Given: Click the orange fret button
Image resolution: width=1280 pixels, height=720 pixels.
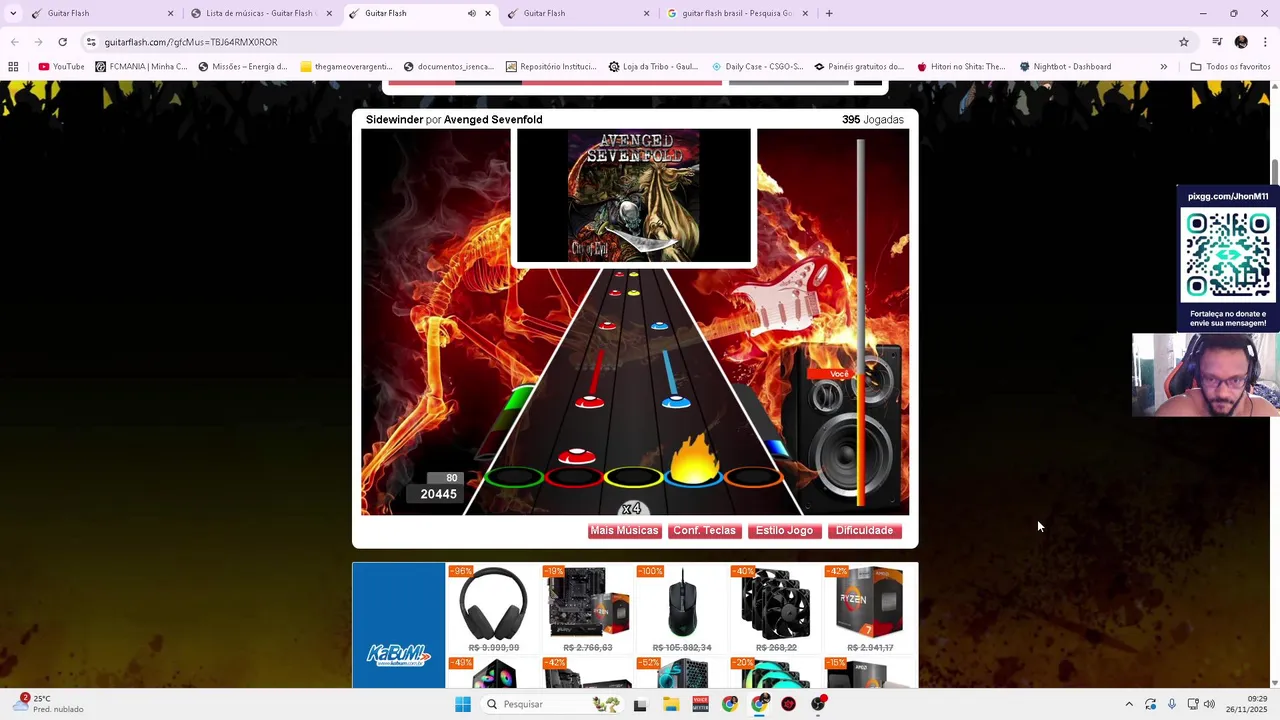Looking at the screenshot, I should pyautogui.click(x=752, y=477).
